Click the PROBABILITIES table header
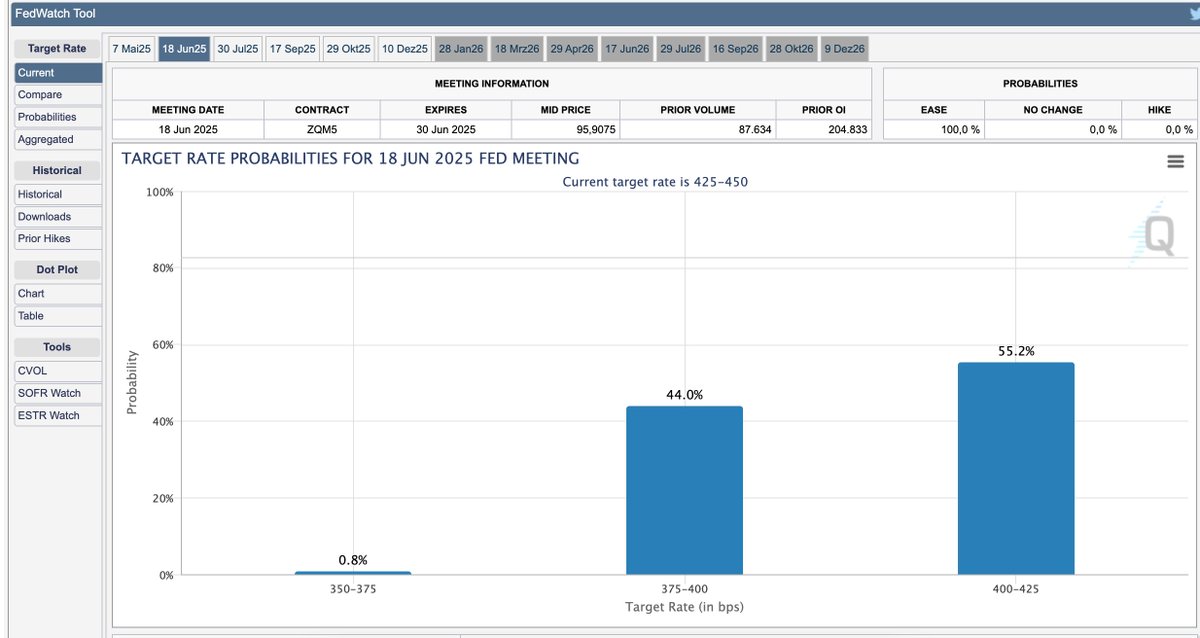Screen dimensions: 1200x638 click(x=1040, y=84)
